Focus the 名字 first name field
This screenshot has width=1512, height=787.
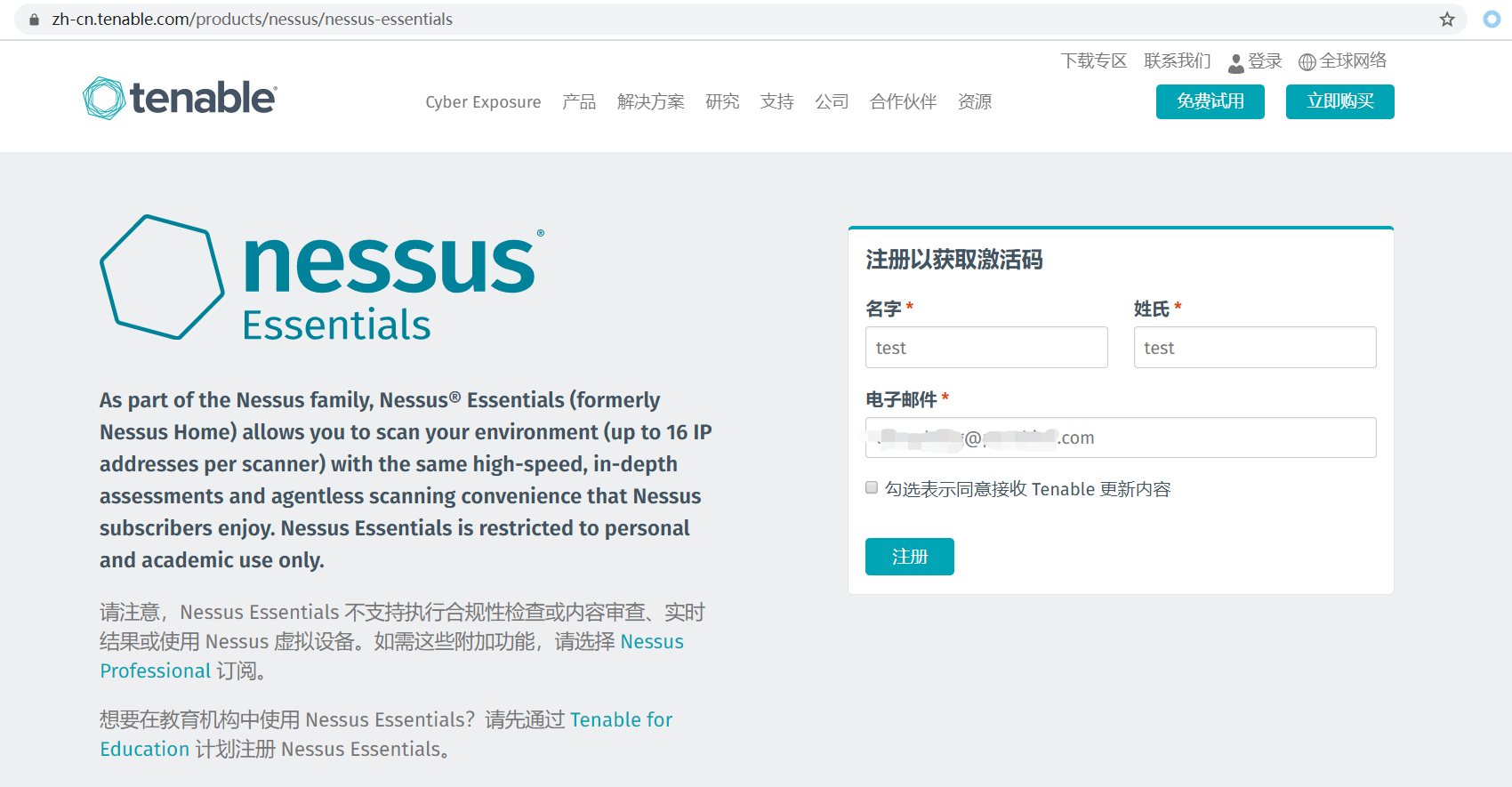986,348
